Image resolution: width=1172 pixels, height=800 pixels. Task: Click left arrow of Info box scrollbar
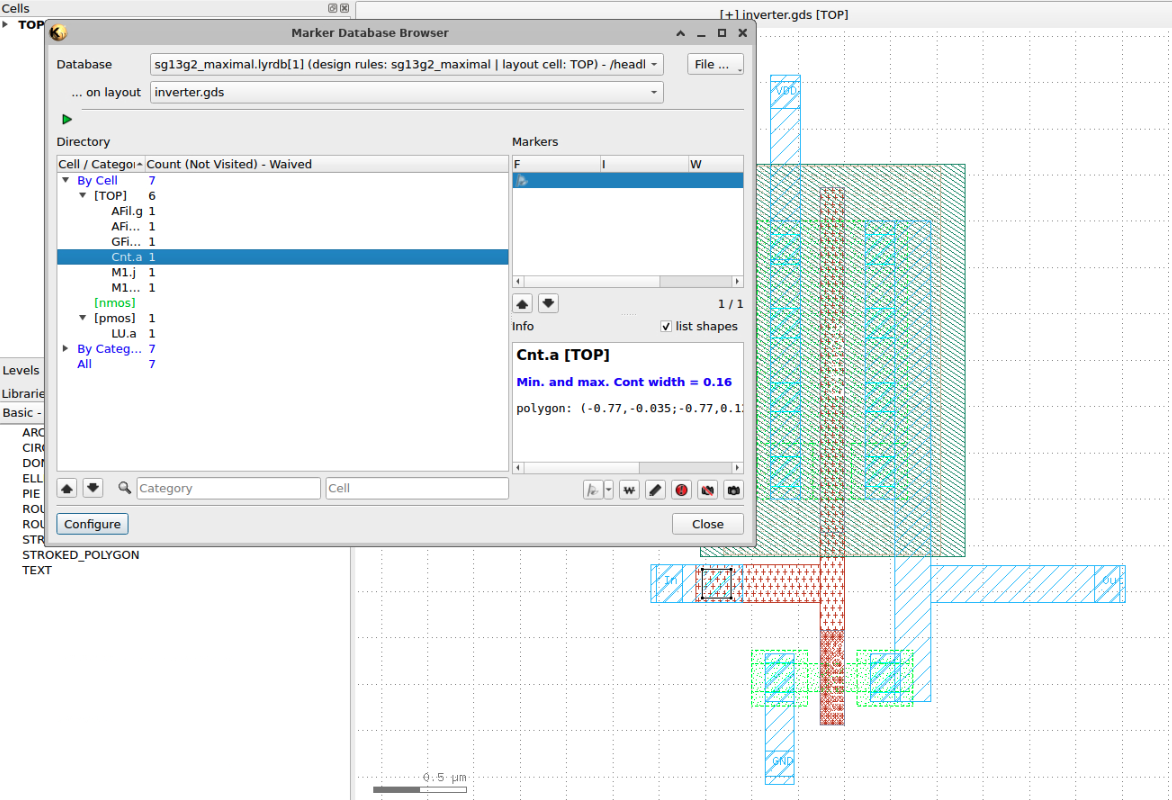click(518, 467)
